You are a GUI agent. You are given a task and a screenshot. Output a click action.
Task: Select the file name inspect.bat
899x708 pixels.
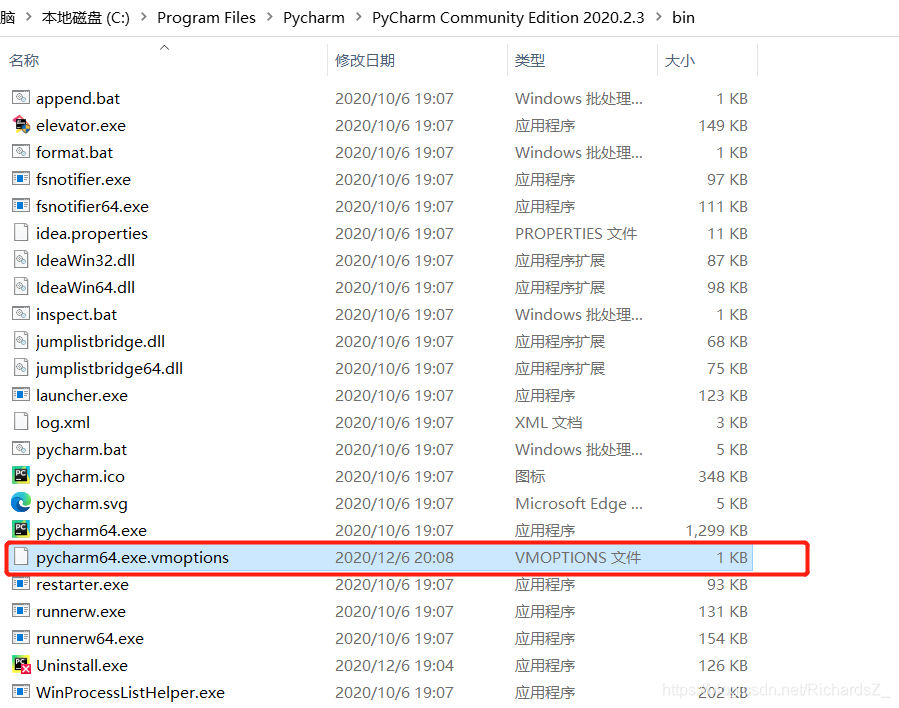click(x=76, y=315)
